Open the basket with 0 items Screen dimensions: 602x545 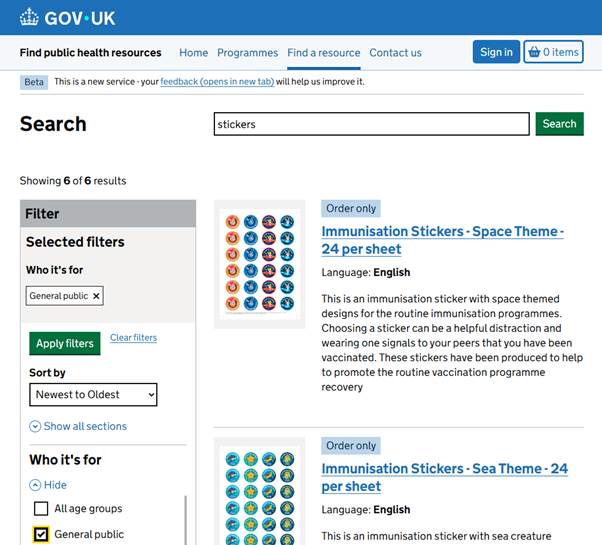[553, 52]
